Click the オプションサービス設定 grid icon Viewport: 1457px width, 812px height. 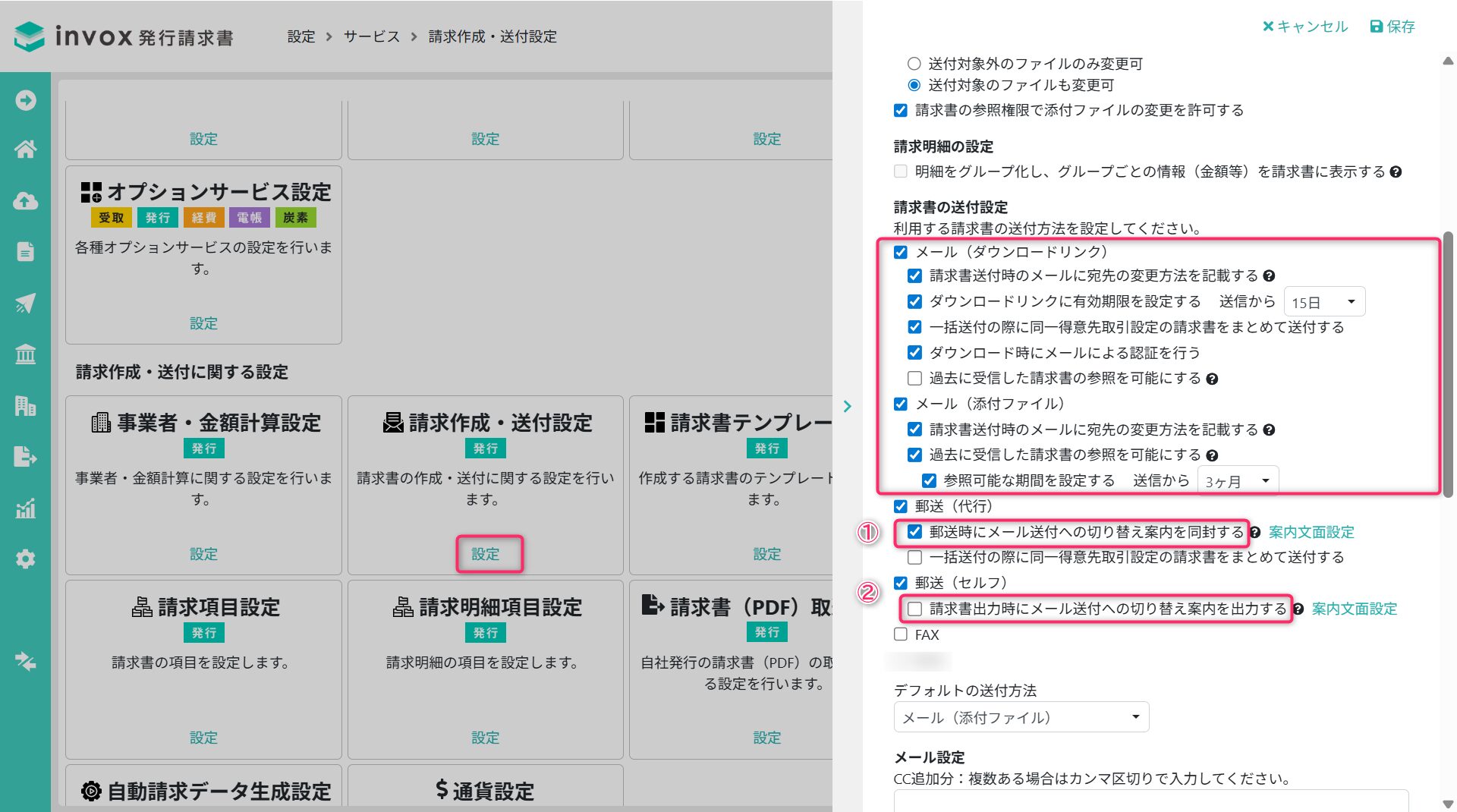click(91, 192)
